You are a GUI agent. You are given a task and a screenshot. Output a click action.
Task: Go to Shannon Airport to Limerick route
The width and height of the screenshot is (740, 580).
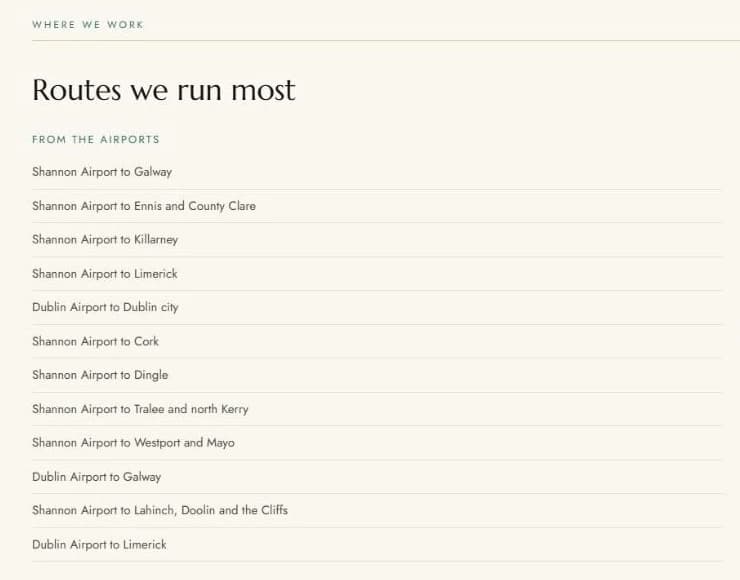click(105, 274)
